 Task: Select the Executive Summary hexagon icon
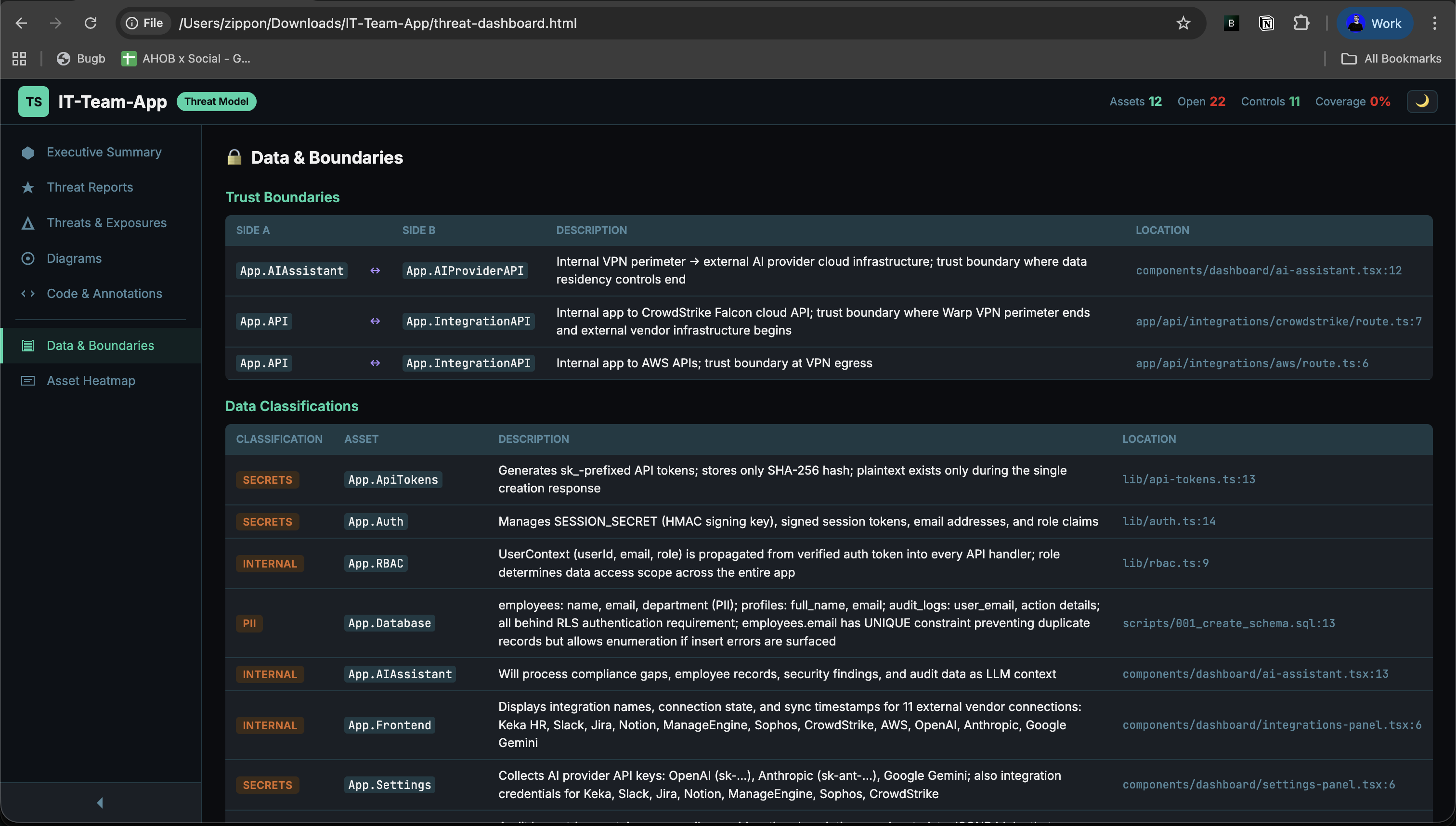[27, 152]
